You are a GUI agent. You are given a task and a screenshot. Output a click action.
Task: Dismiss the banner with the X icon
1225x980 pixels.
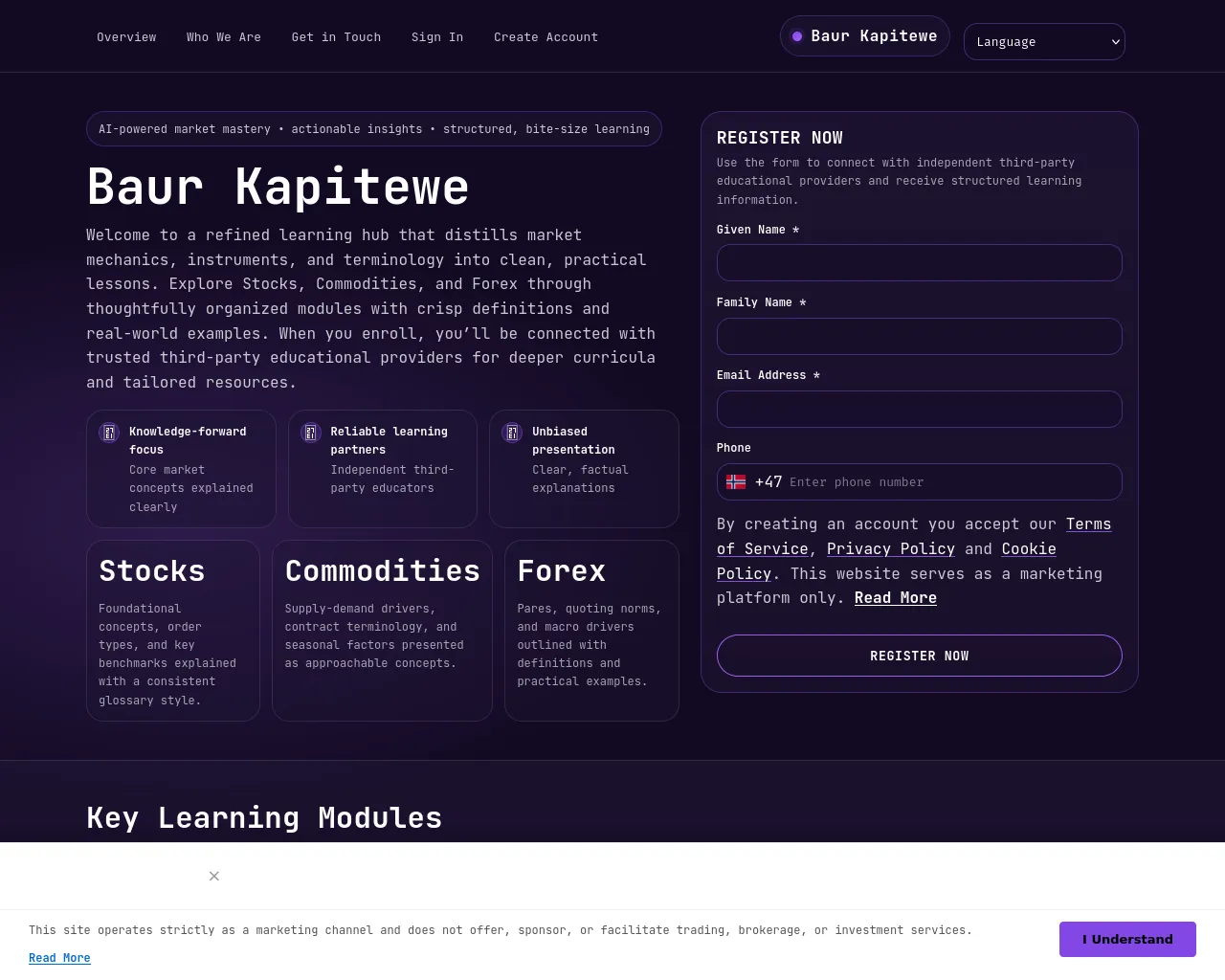(x=214, y=876)
